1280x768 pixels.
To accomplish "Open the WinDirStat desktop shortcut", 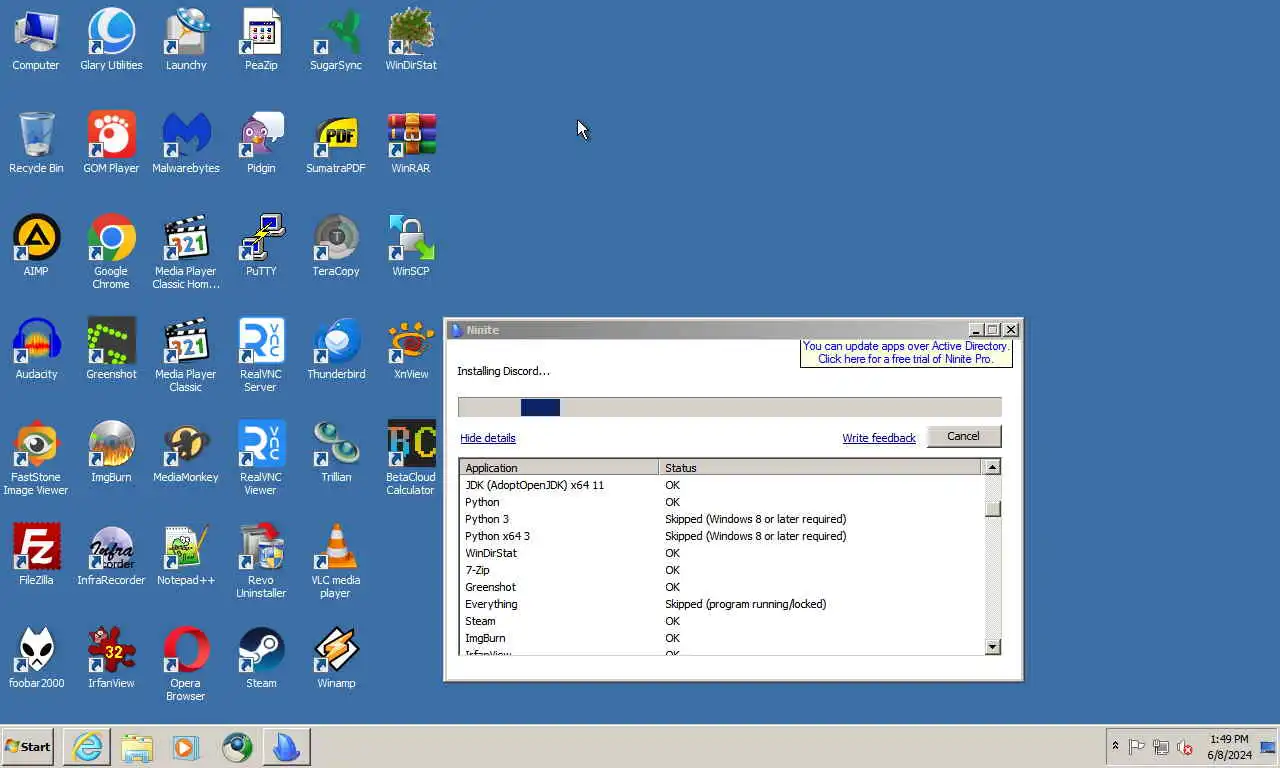I will point(411,40).
